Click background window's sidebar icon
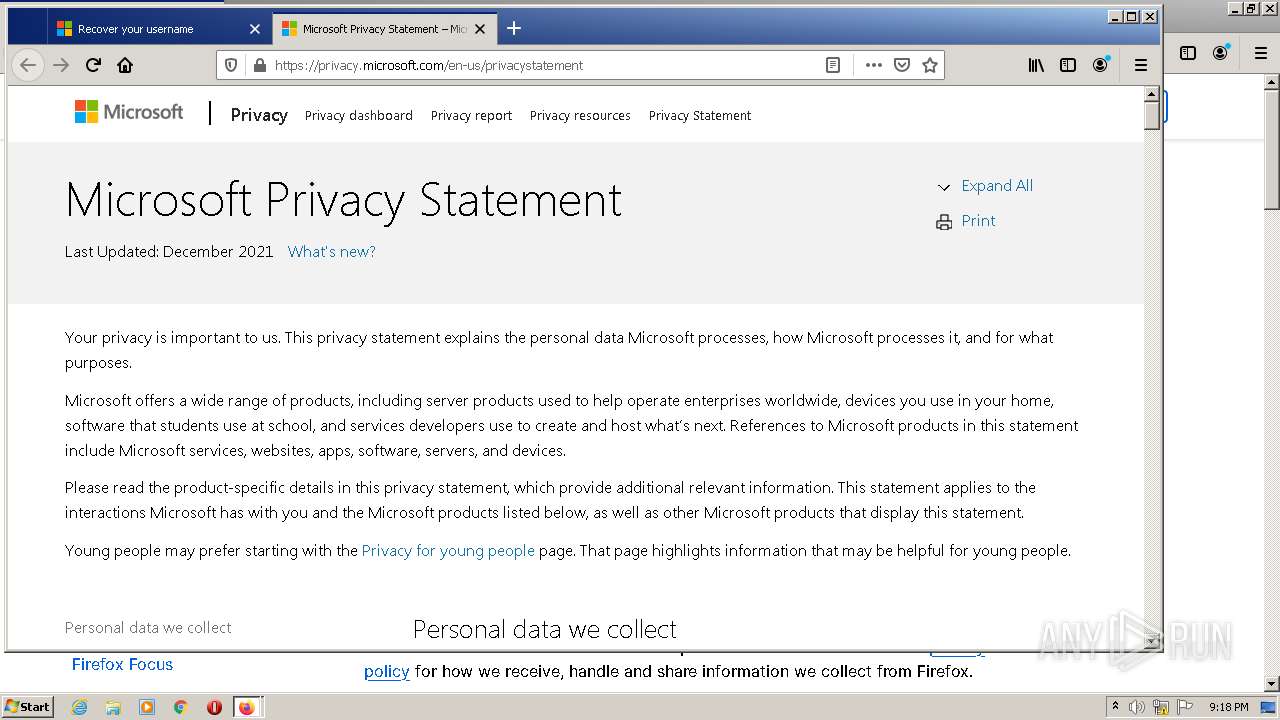 click(x=1188, y=53)
